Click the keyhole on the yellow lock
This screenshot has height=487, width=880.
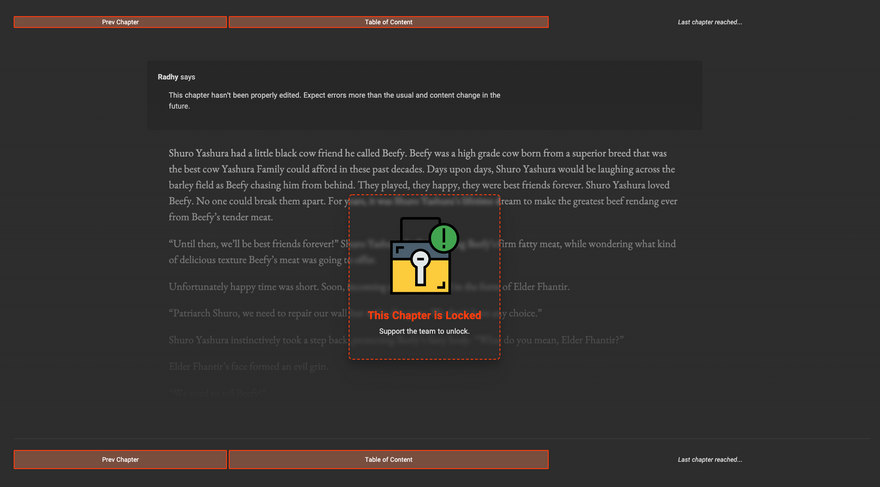pos(419,268)
